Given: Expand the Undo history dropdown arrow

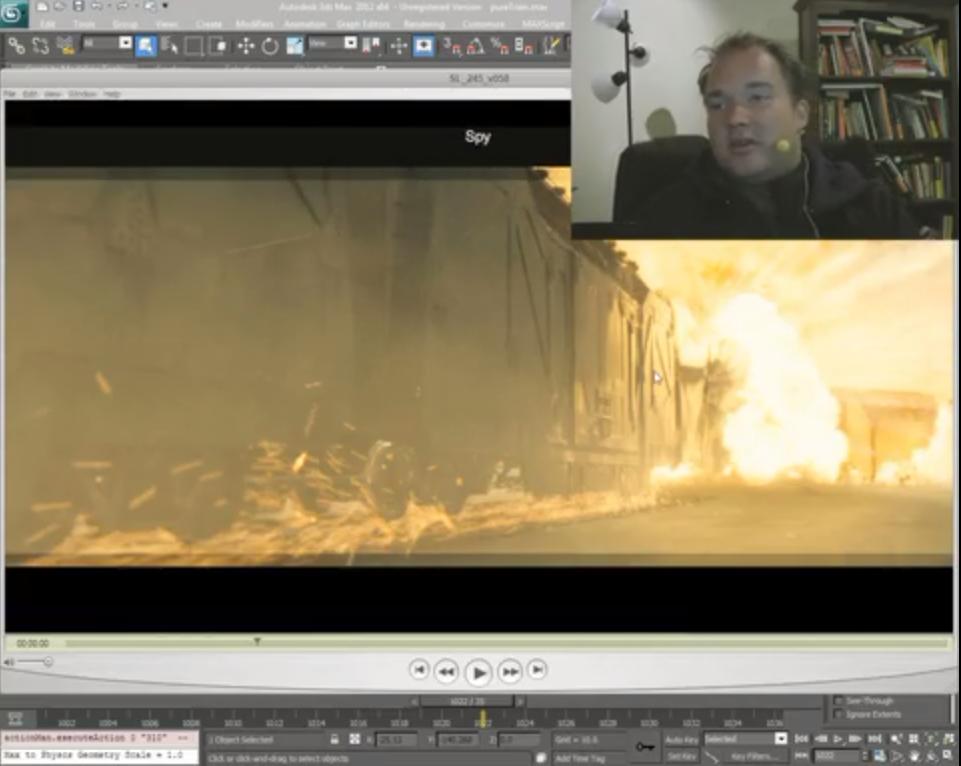Looking at the screenshot, I should pyautogui.click(x=110, y=7).
